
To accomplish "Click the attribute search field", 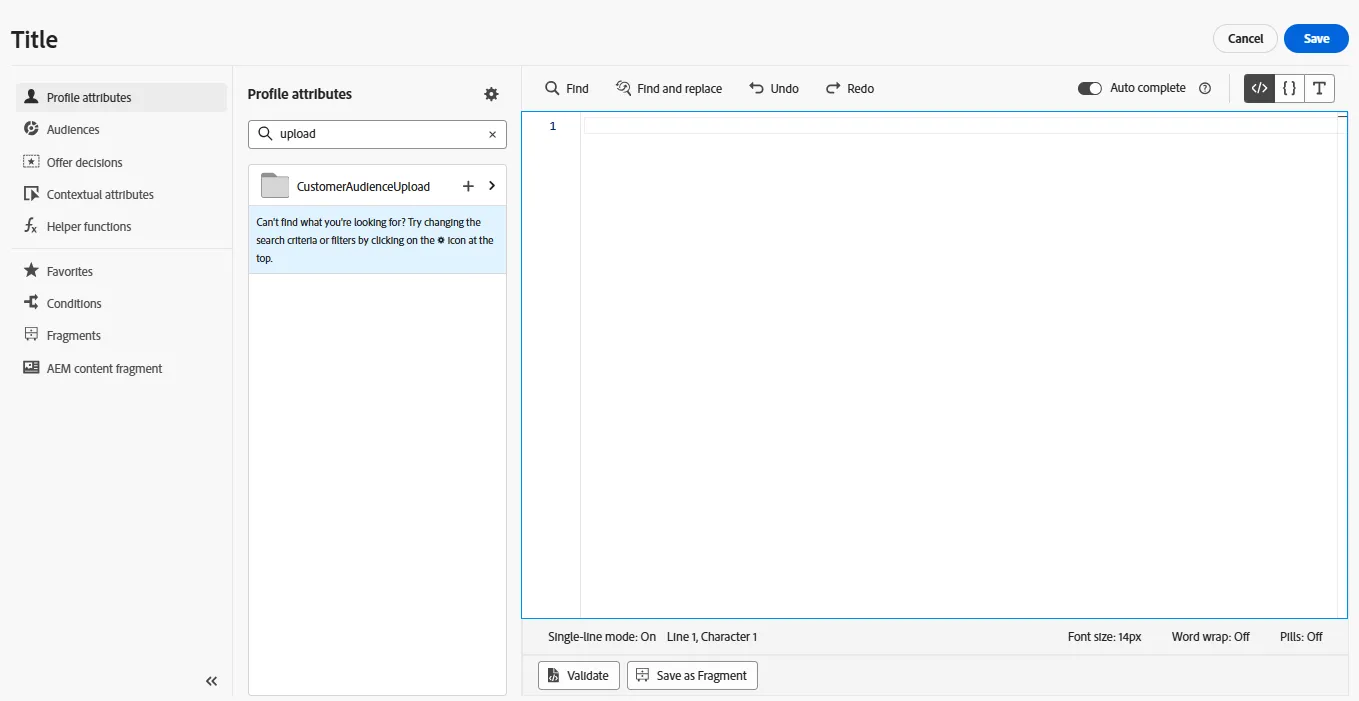I will 377,134.
